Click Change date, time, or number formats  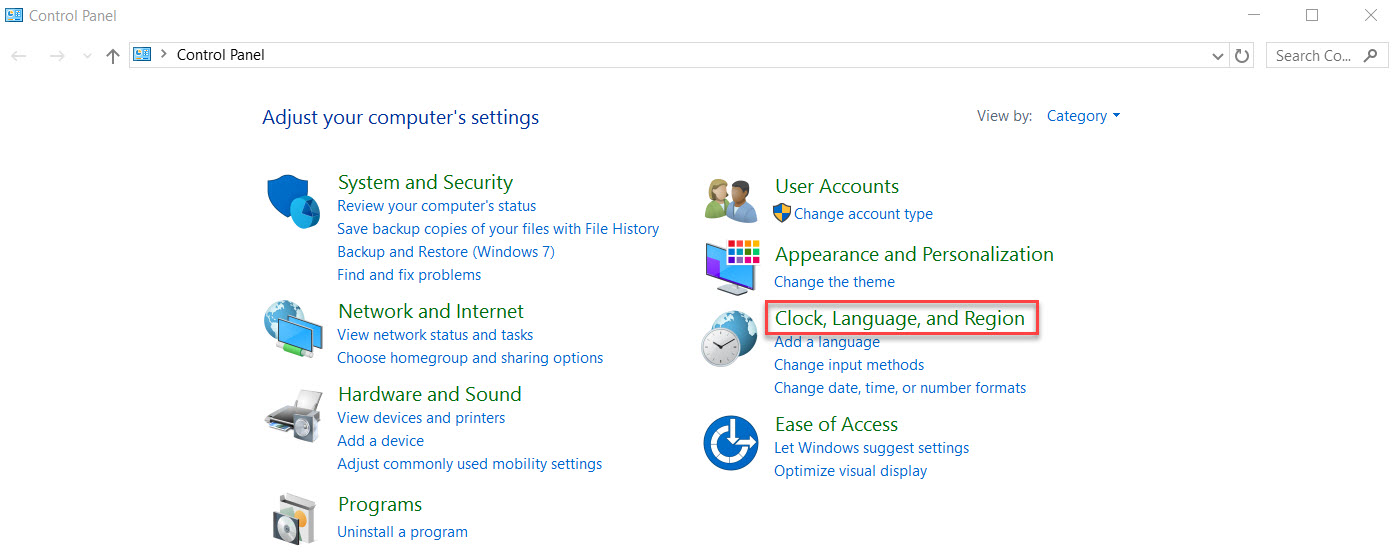pos(900,388)
